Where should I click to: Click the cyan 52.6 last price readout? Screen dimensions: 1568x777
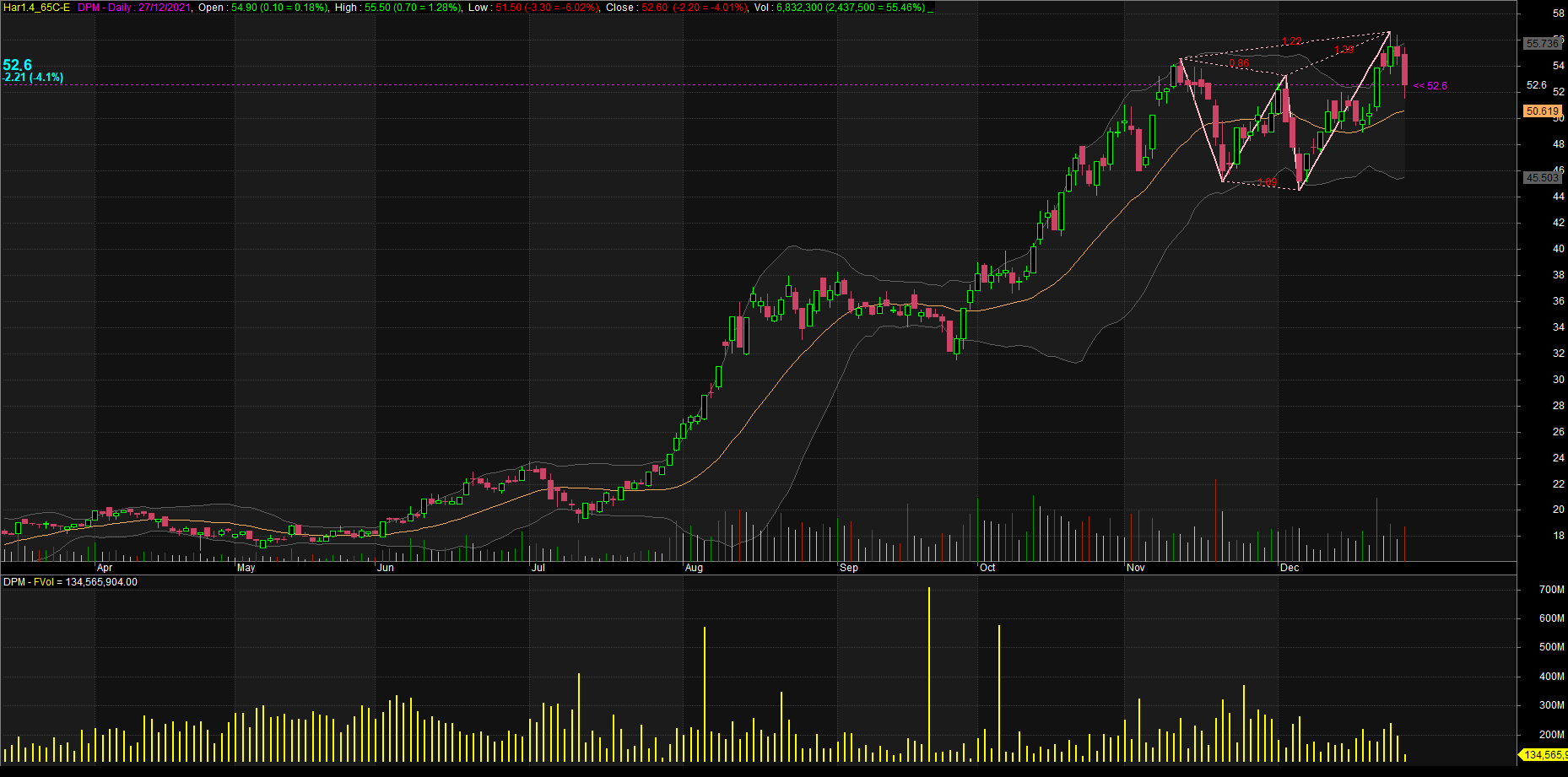click(x=18, y=65)
